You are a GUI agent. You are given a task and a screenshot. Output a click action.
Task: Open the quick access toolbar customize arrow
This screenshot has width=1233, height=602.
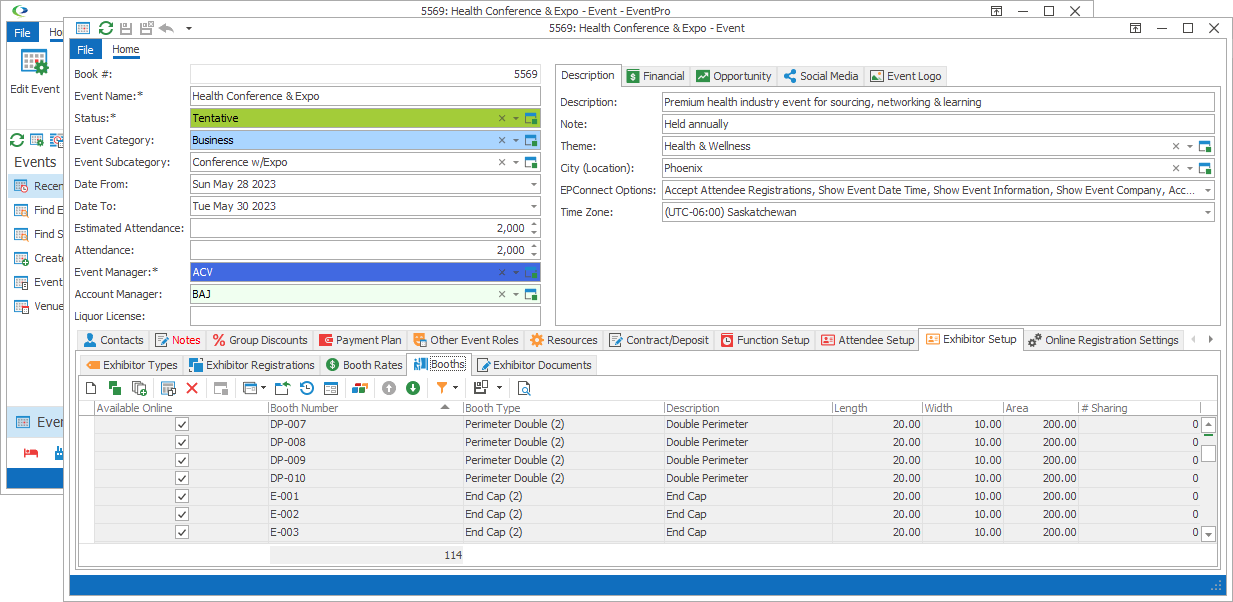[189, 28]
